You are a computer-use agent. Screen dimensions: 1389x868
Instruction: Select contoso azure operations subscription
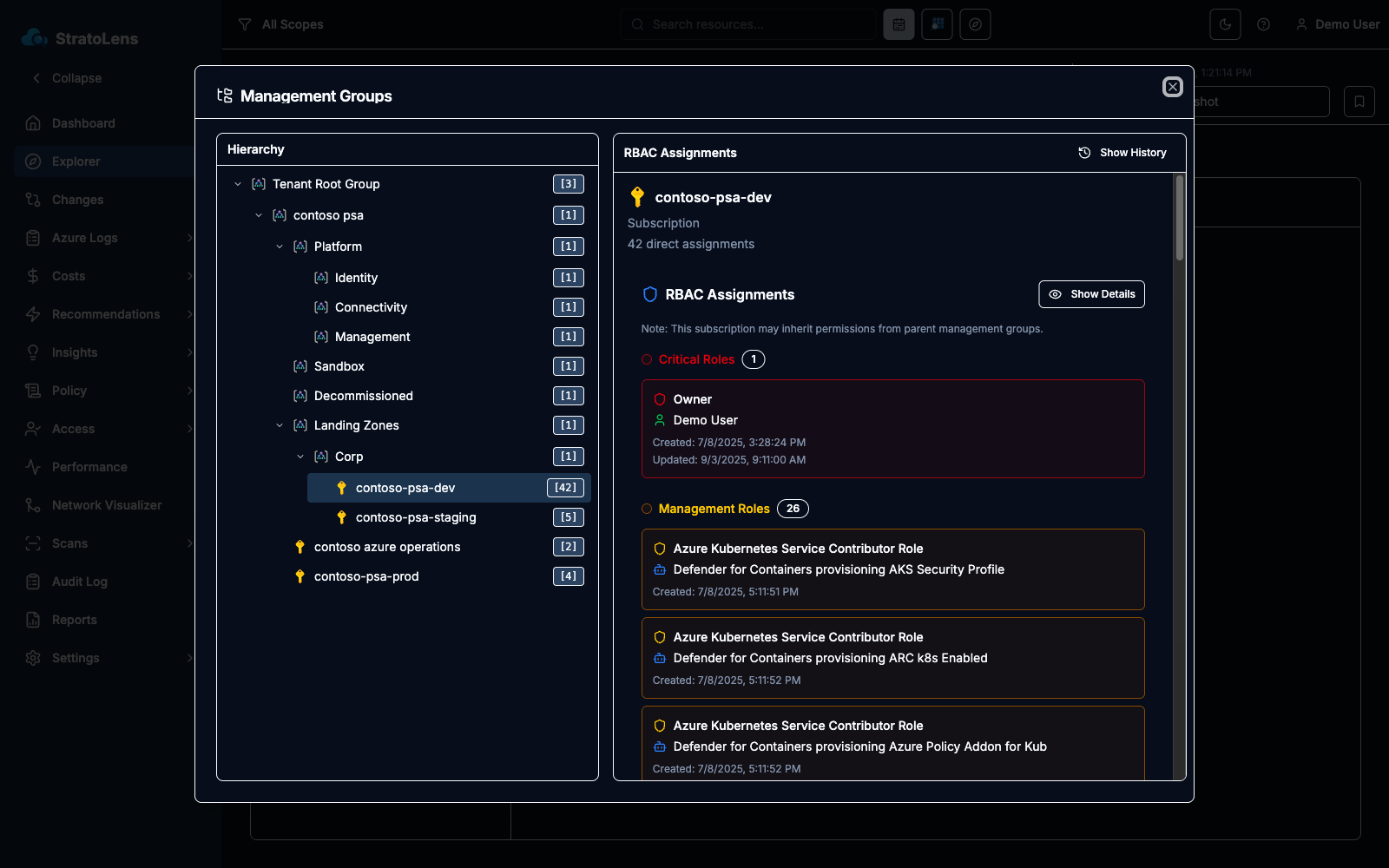pyautogui.click(x=438, y=547)
